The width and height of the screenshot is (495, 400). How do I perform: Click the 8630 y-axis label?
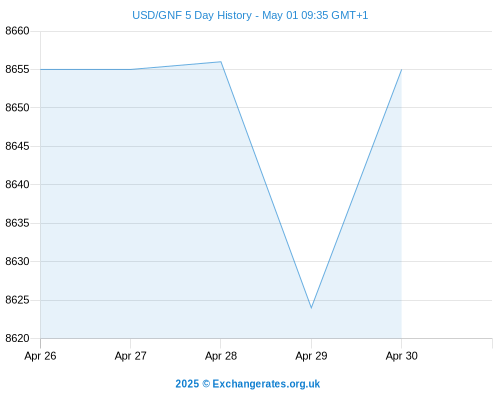17,261
